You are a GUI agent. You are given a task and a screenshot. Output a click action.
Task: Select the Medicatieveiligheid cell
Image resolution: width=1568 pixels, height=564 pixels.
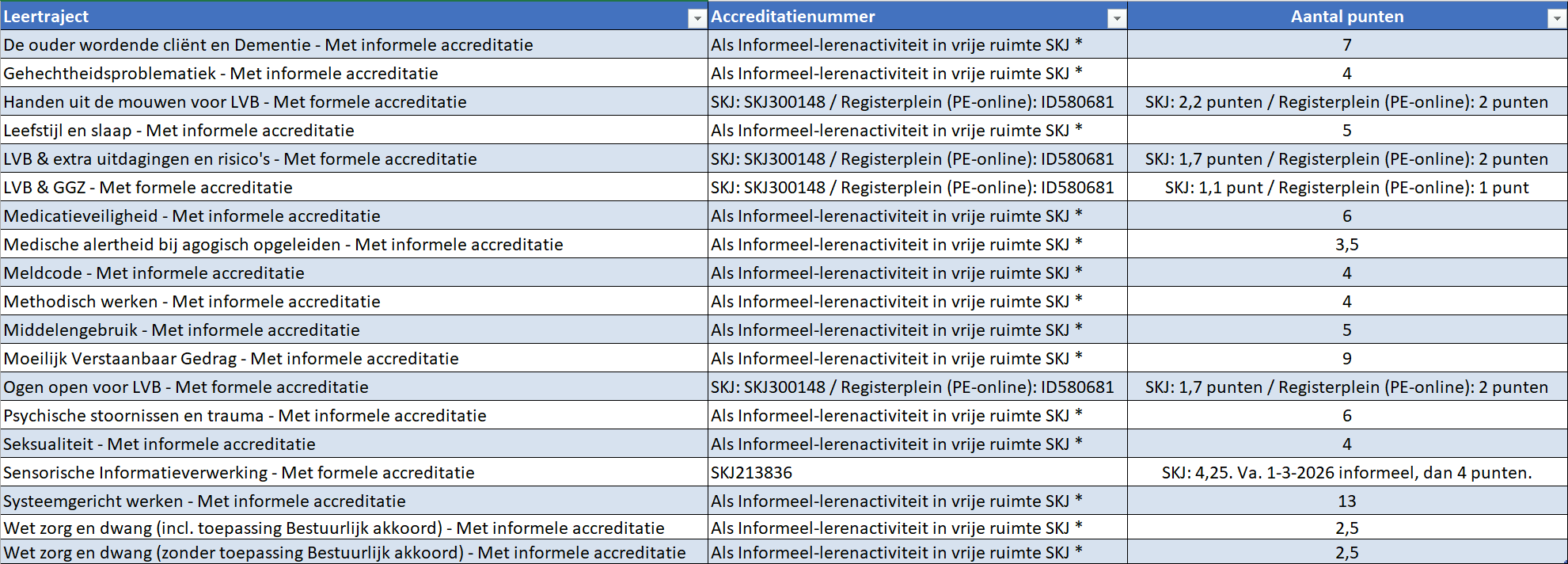(x=192, y=216)
